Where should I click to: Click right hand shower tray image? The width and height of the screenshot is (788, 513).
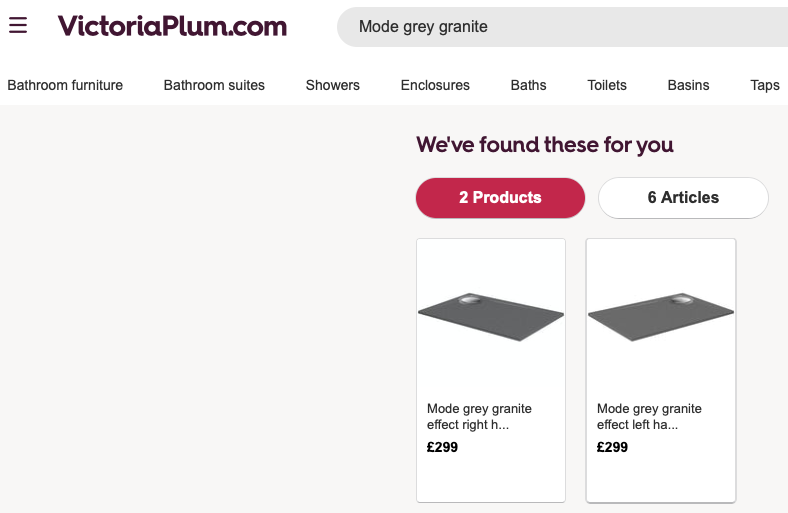click(491, 316)
